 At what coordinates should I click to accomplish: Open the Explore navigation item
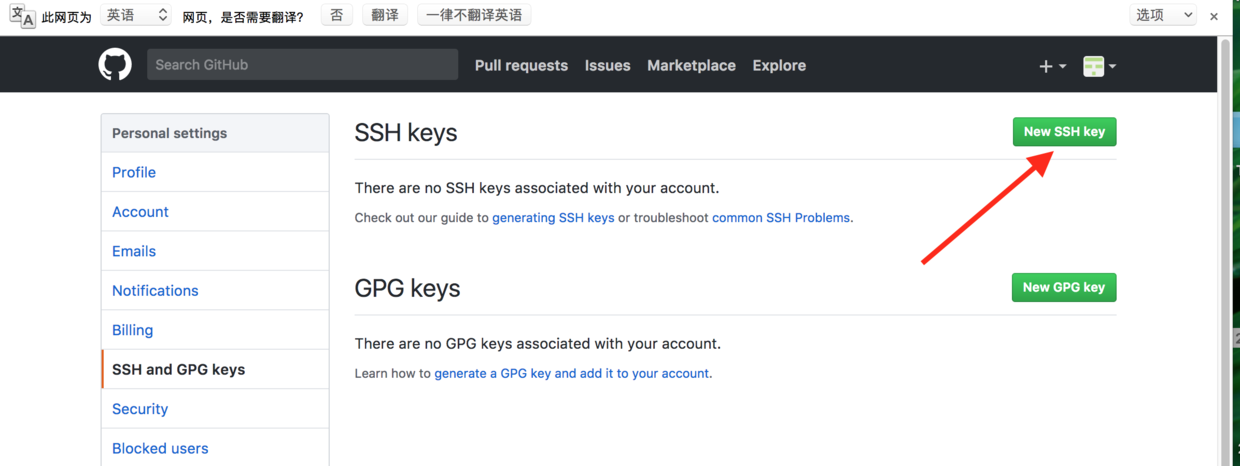779,66
